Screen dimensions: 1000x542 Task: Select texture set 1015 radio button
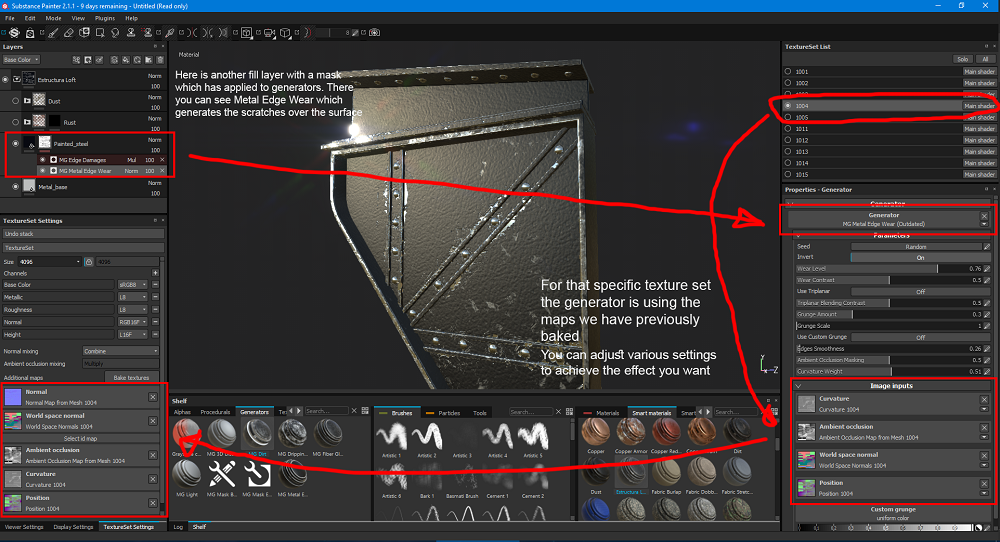coord(788,174)
